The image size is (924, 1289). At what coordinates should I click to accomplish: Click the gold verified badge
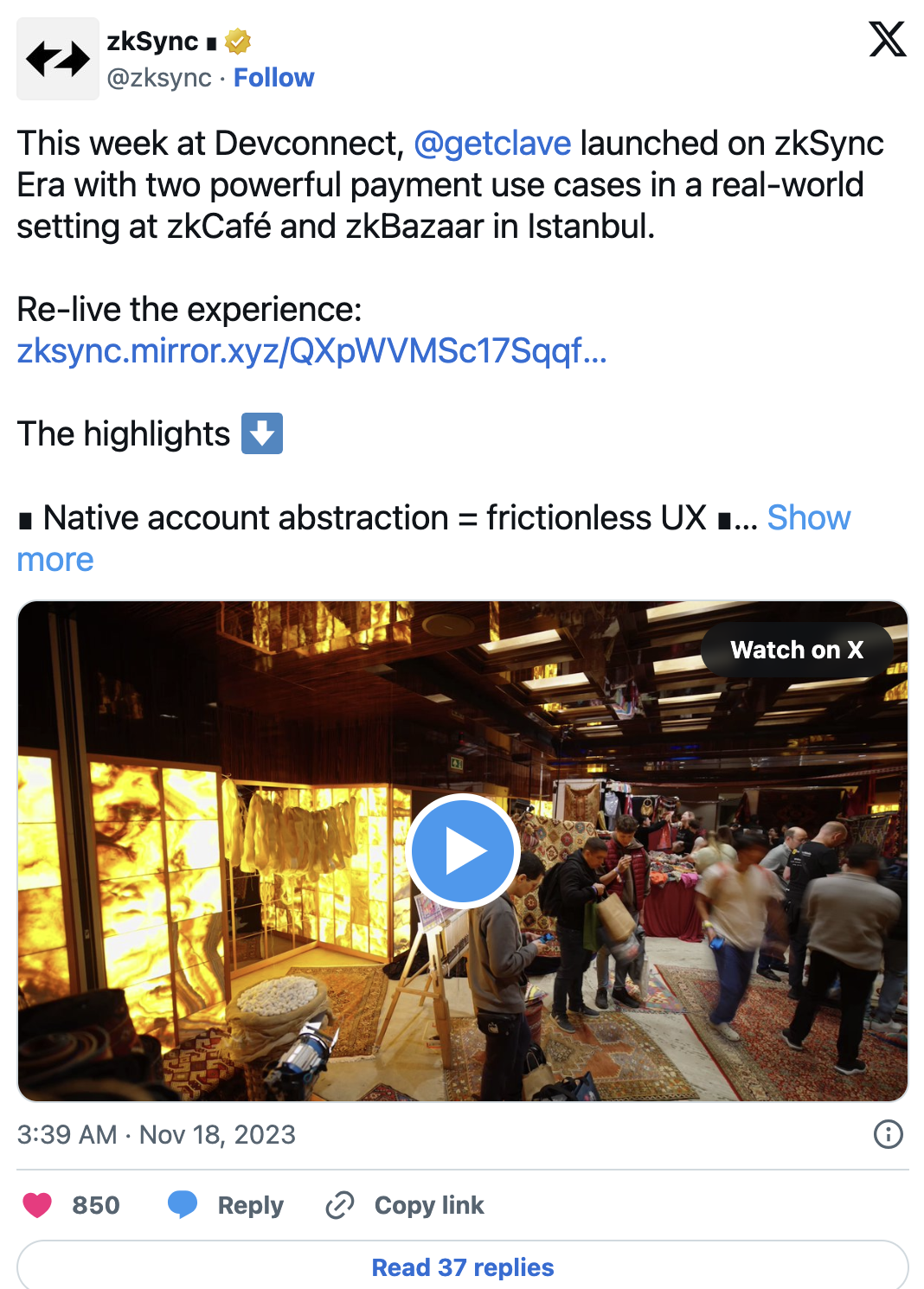click(238, 41)
